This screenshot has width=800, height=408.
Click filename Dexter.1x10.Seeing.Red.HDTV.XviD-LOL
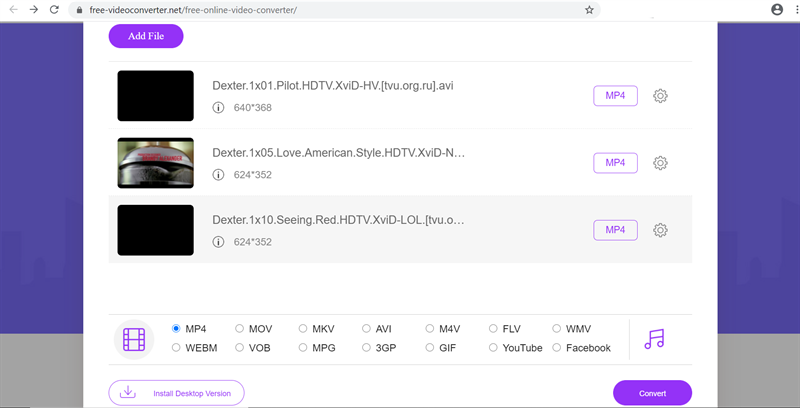[339, 220]
